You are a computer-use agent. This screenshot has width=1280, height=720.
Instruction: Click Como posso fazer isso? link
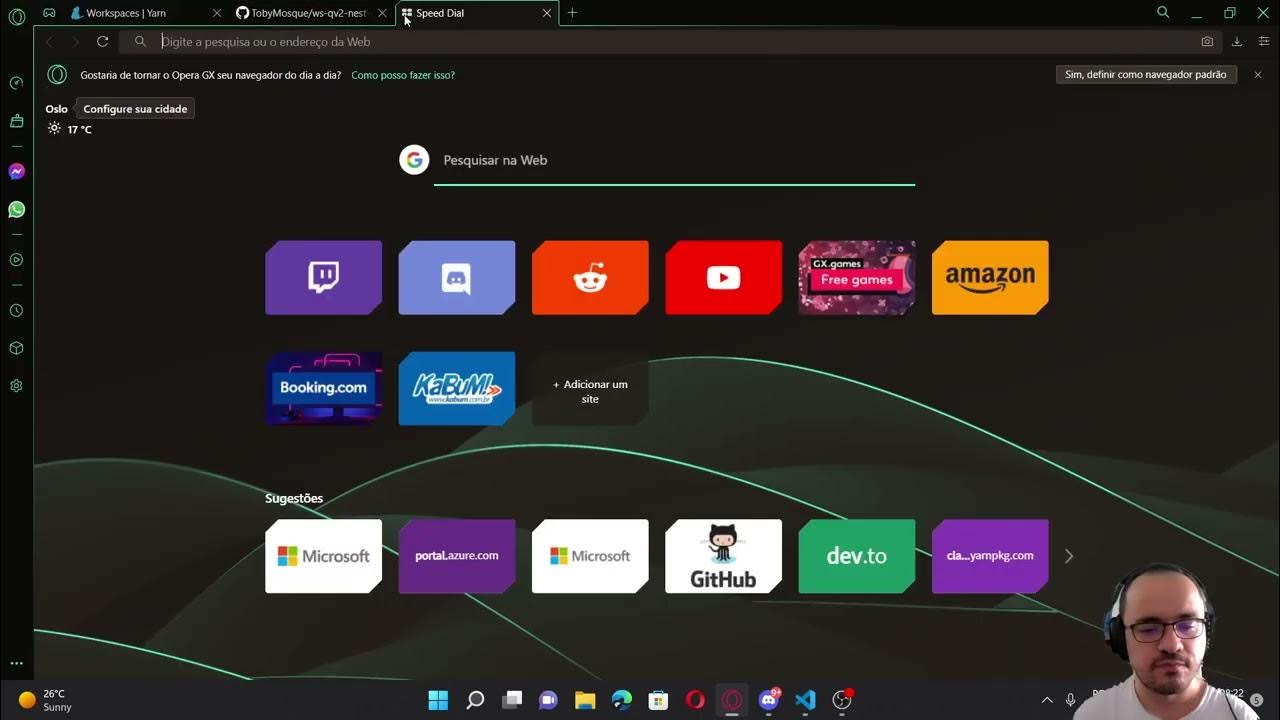[x=403, y=75]
